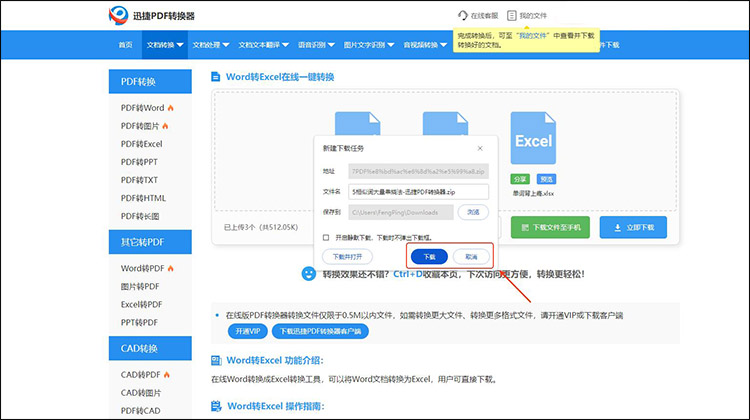Select PDF转PPT in sidebar
The width and height of the screenshot is (750, 420).
[139, 162]
